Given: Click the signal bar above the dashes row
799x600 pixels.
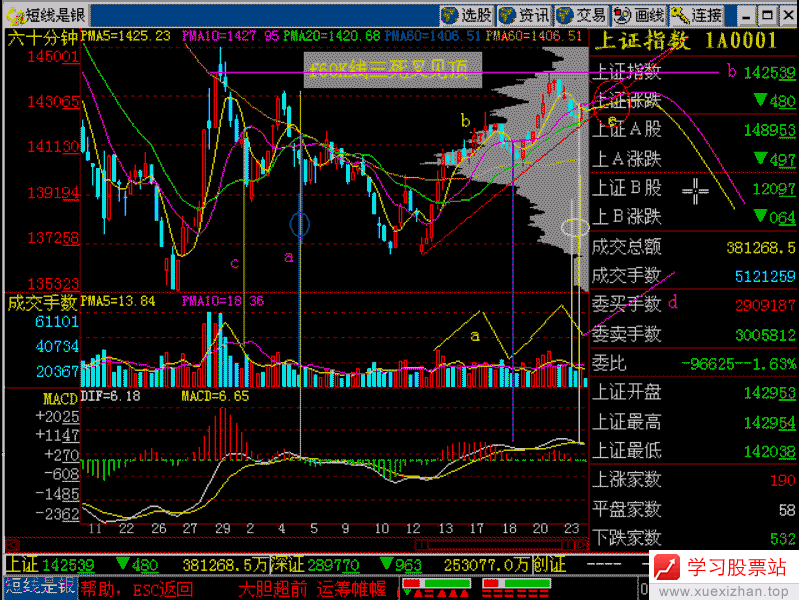Looking at the screenshot, I should tap(516, 583).
